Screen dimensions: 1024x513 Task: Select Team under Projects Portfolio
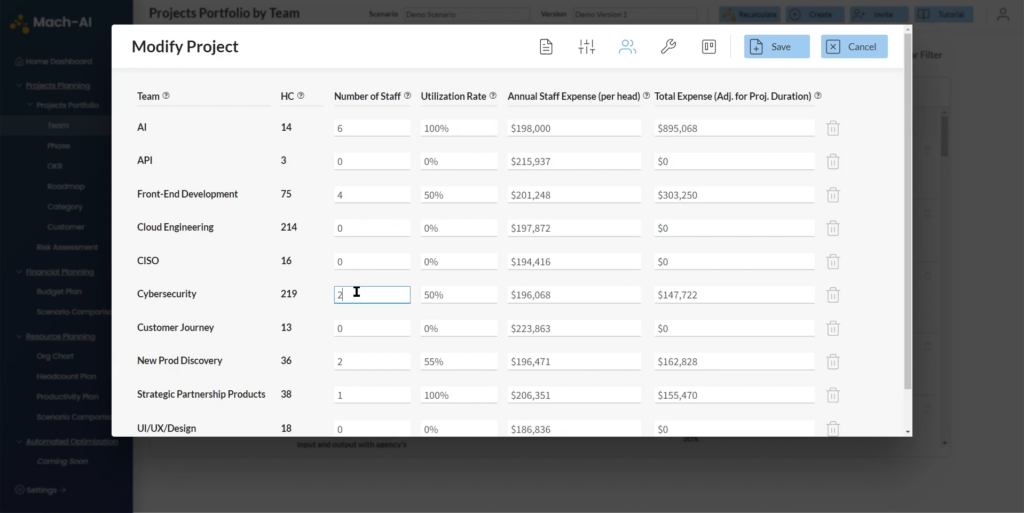point(57,125)
